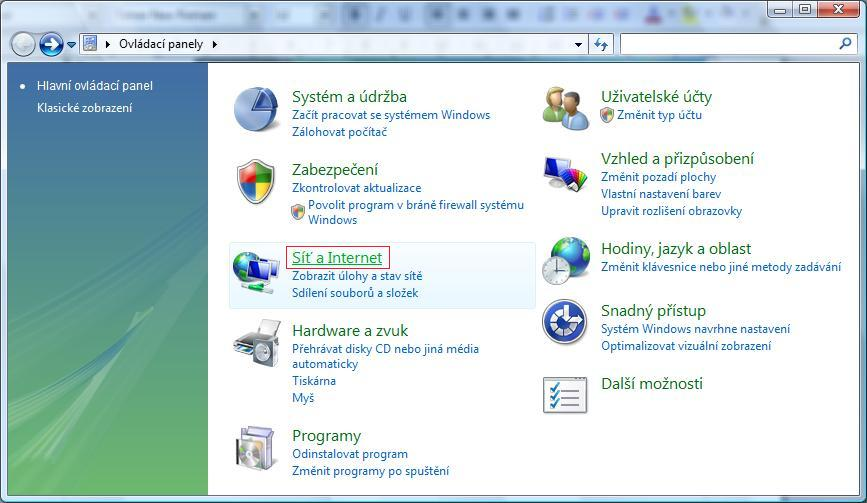
Task: Click the Programy category icon
Action: pos(256,449)
